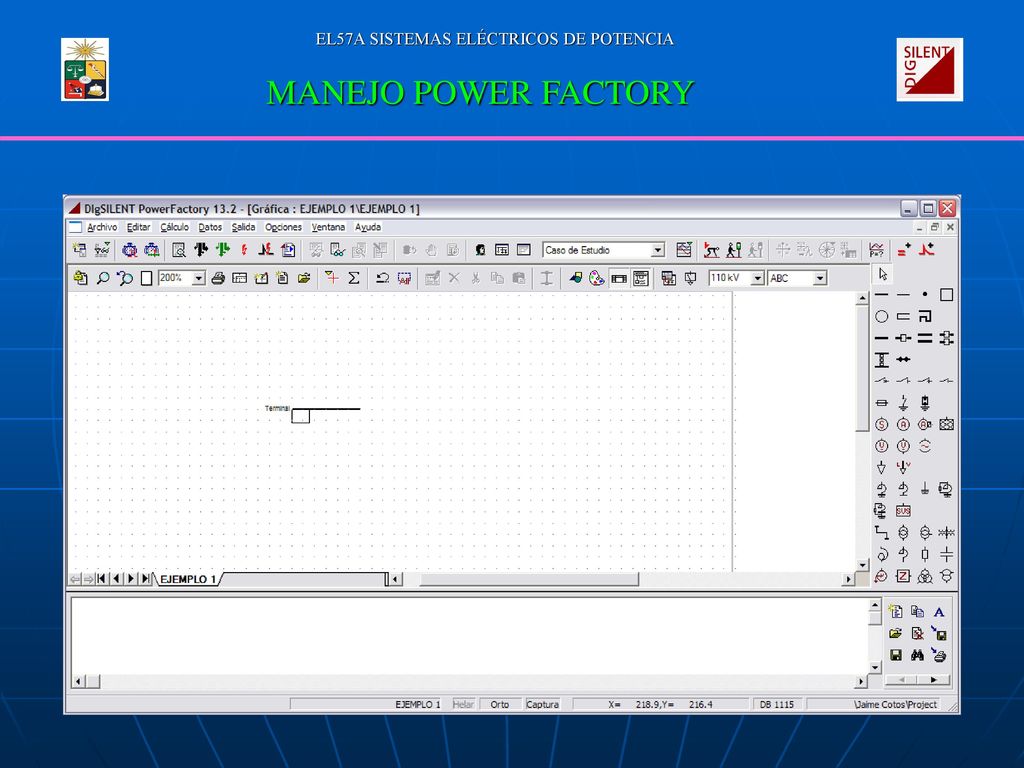The height and width of the screenshot is (768, 1024).
Task: Click the magnifier zoom-in icon
Action: 103,278
